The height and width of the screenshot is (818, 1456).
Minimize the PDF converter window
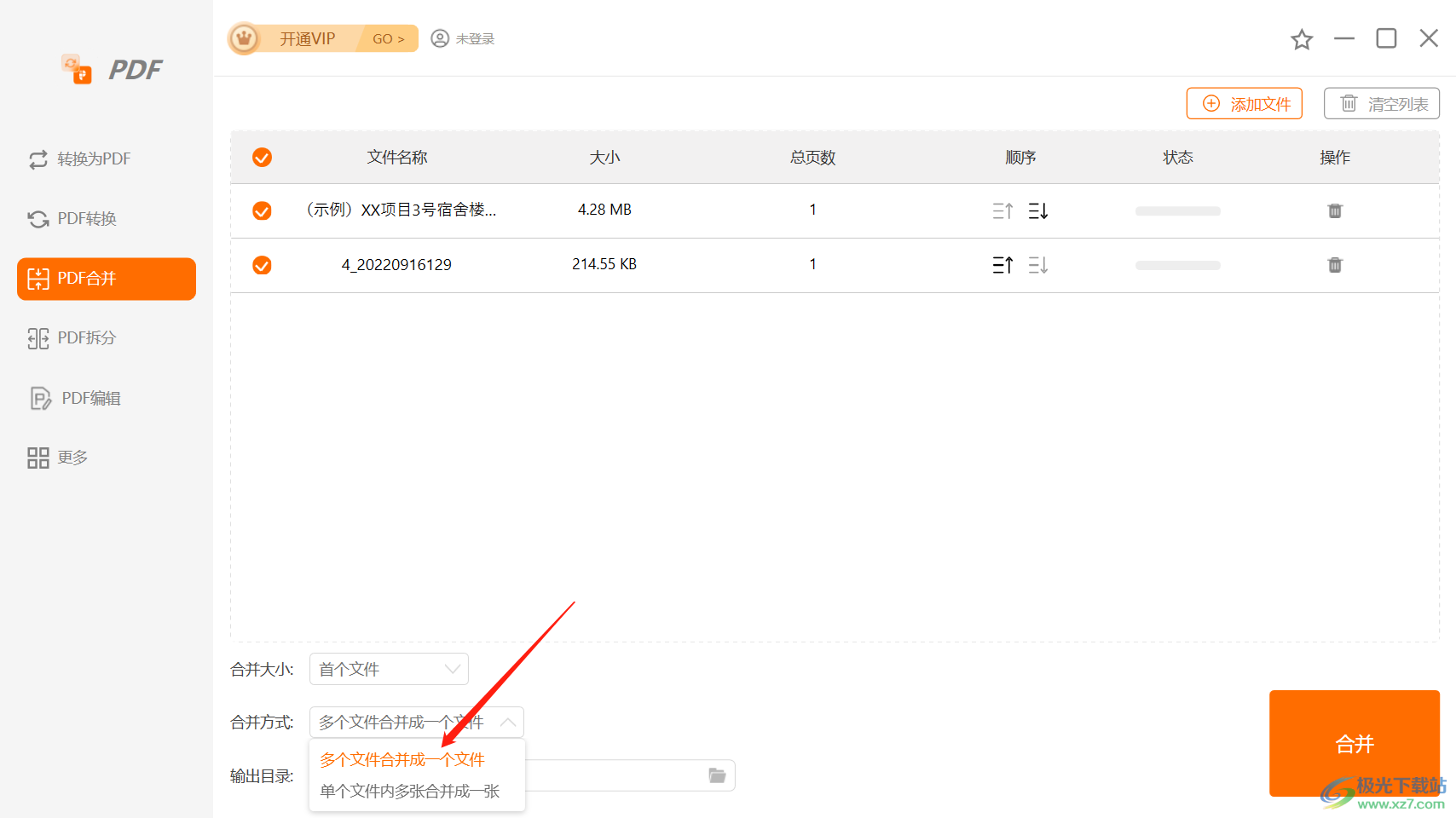(x=1344, y=38)
